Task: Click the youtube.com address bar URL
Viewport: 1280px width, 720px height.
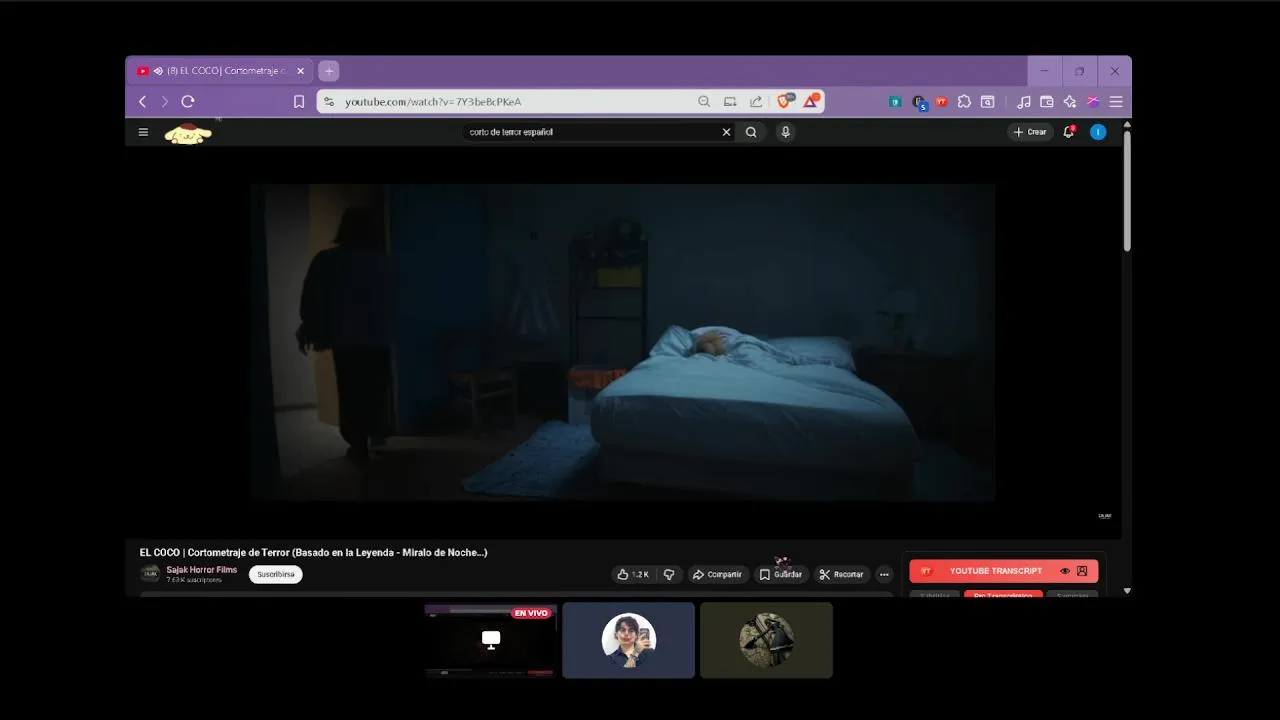Action: pyautogui.click(x=433, y=102)
